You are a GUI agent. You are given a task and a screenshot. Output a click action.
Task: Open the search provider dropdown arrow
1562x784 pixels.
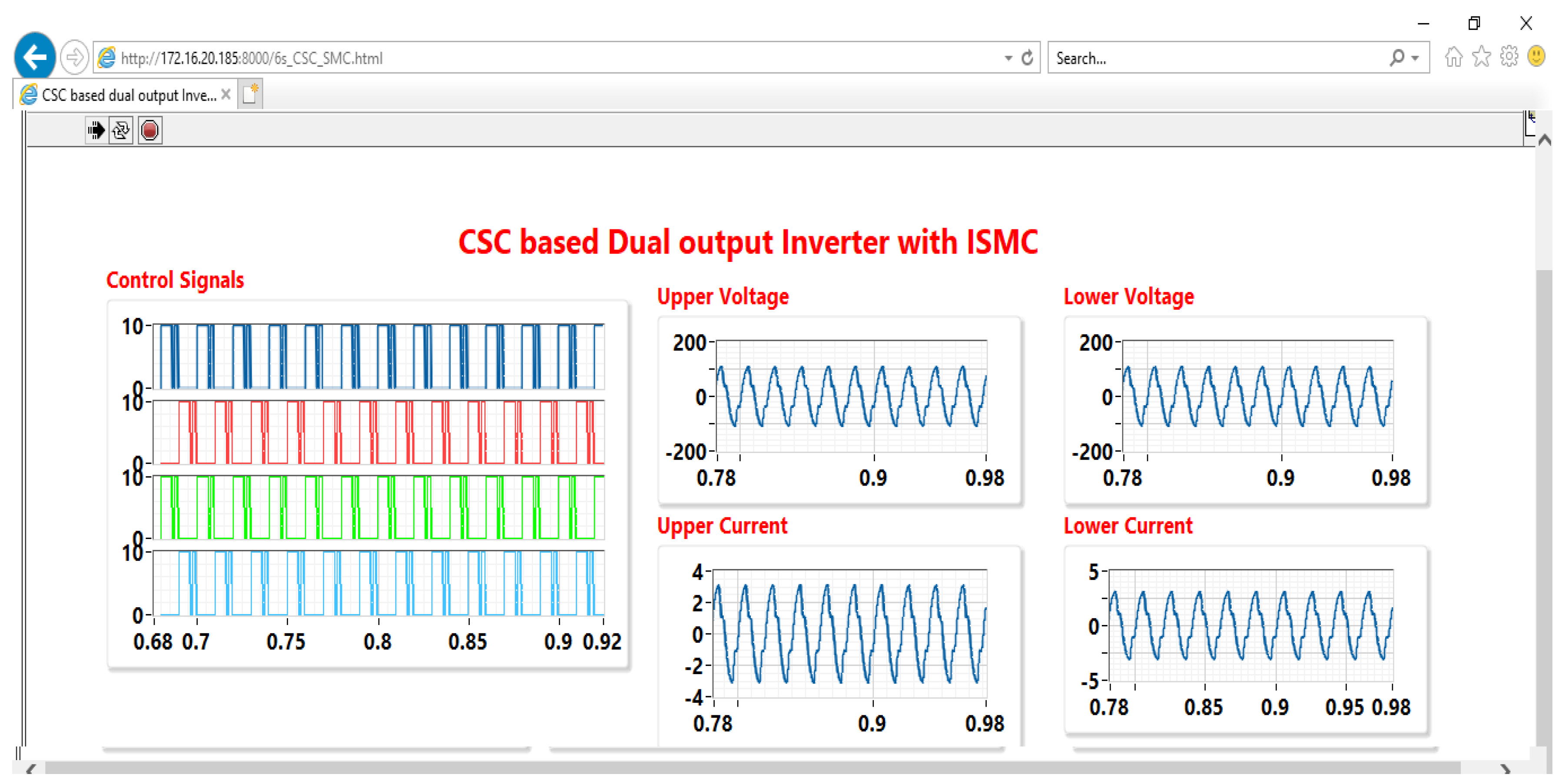pyautogui.click(x=1415, y=58)
